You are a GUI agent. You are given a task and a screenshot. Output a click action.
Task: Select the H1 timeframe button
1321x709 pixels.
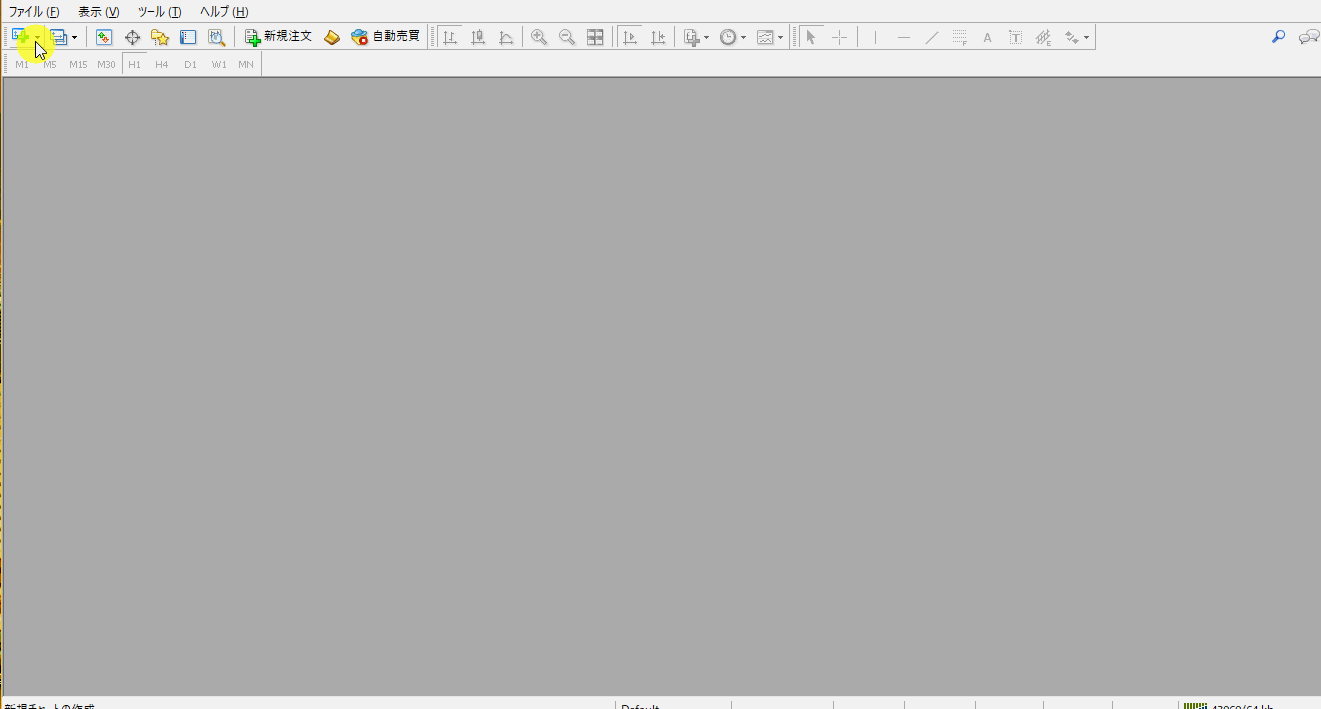134,64
